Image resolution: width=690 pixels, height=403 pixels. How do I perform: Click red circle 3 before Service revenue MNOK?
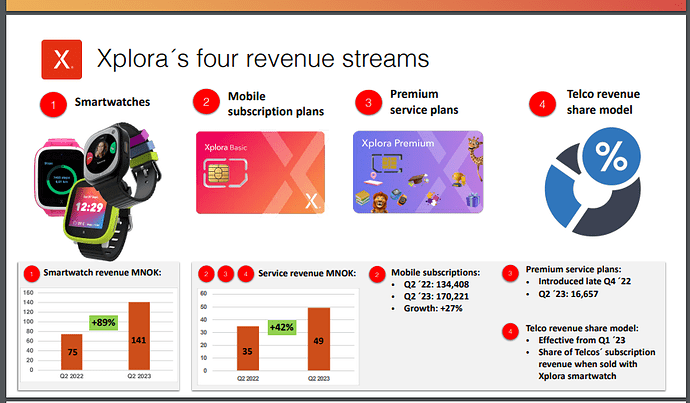tap(226, 274)
